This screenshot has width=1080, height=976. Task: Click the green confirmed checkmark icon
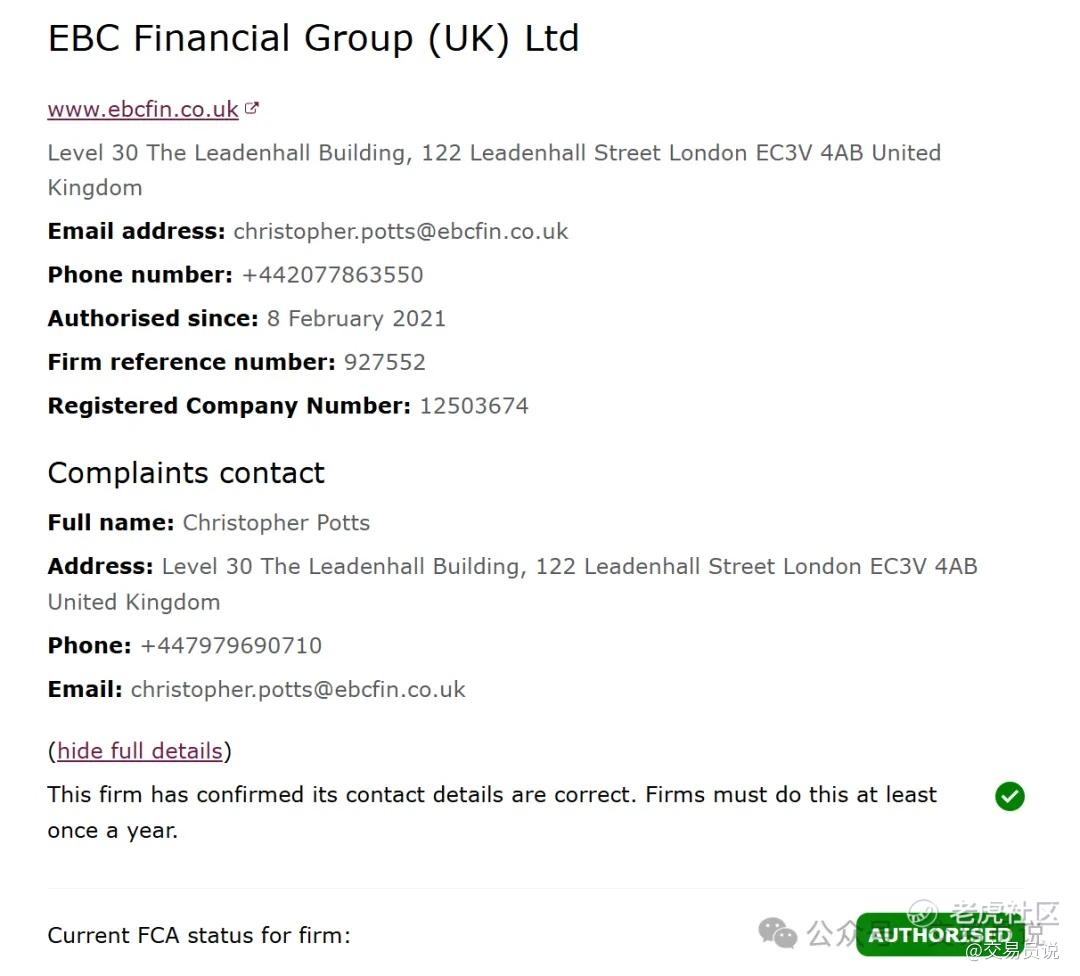1010,797
